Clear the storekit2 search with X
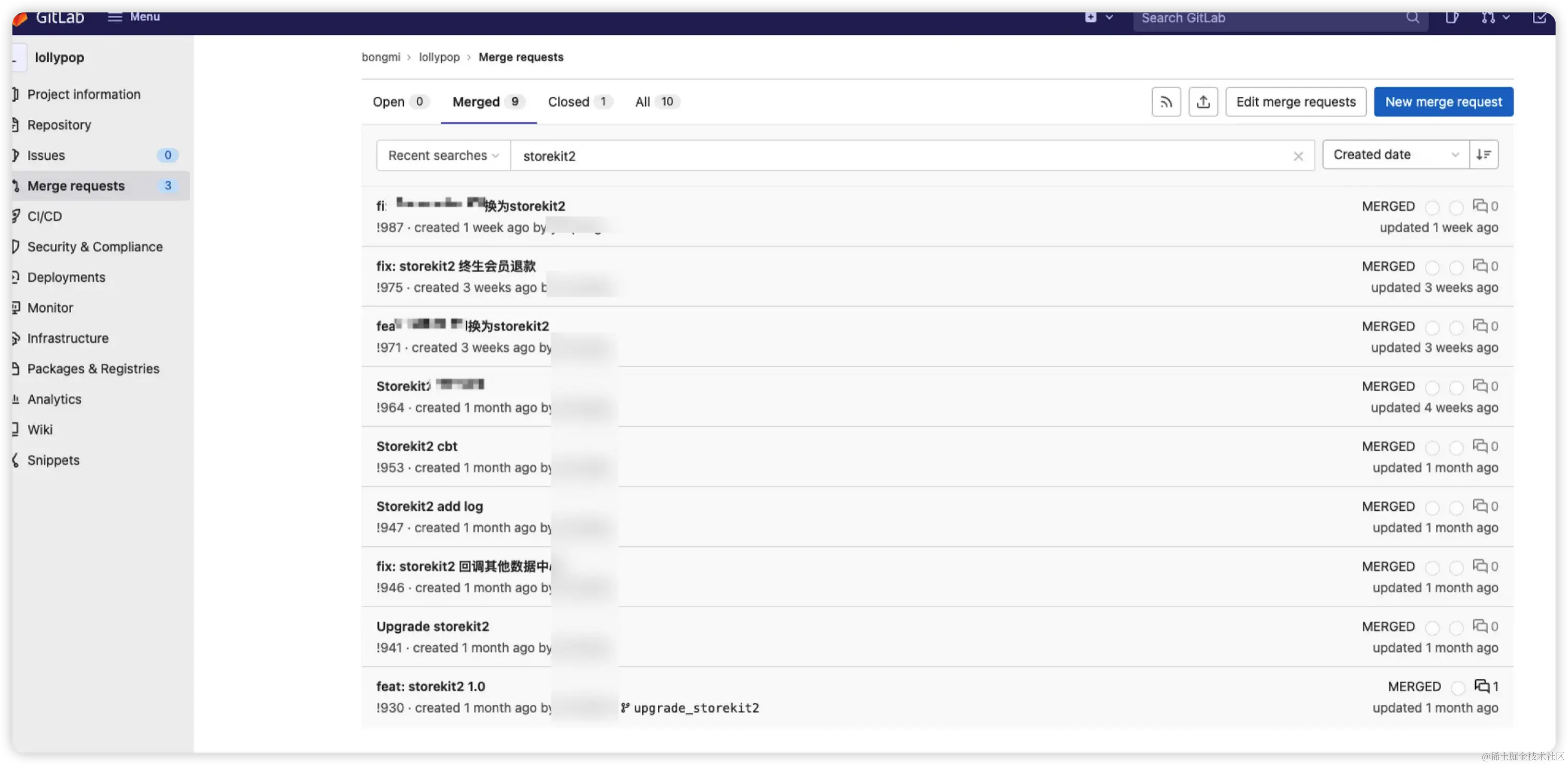The height and width of the screenshot is (765, 1568). [x=1298, y=157]
